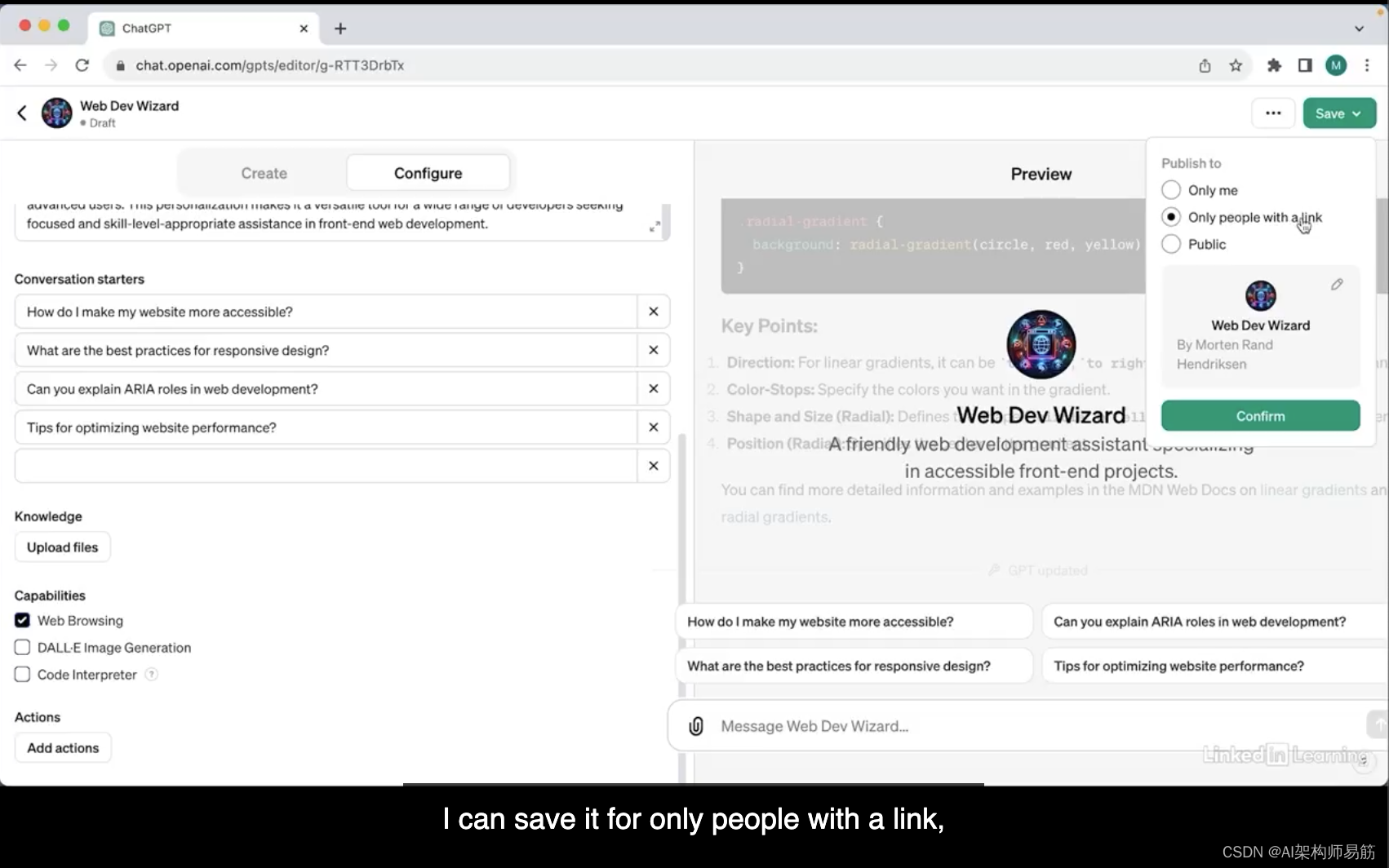Edit the 'responsive design' starter text field
Image resolution: width=1389 pixels, height=868 pixels.
point(326,350)
